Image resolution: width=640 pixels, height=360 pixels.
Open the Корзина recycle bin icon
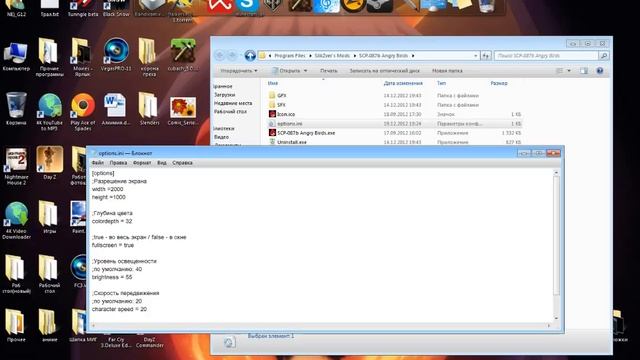(16, 105)
